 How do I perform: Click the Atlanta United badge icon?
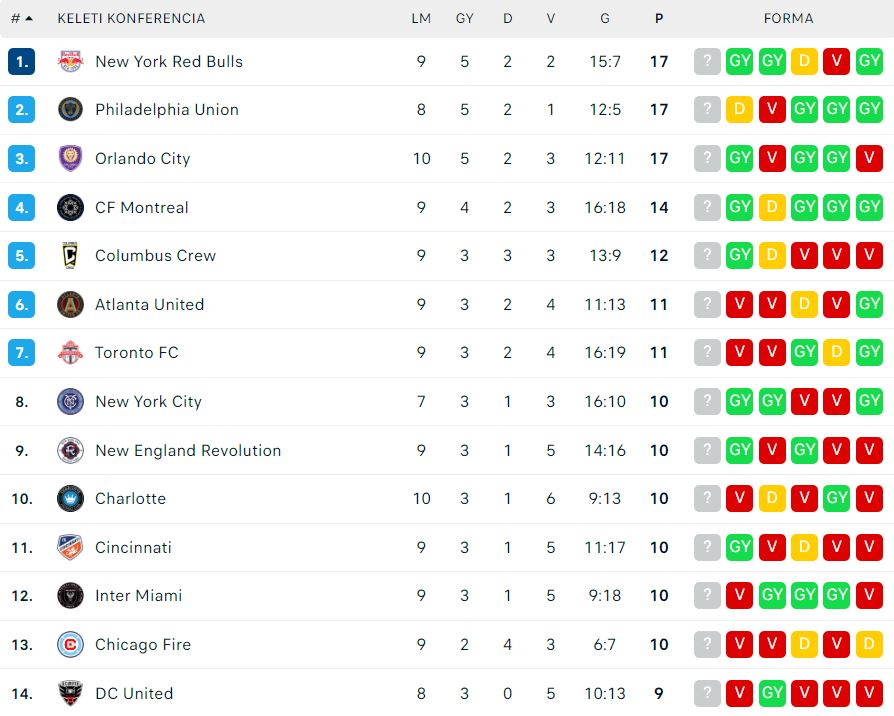71,304
